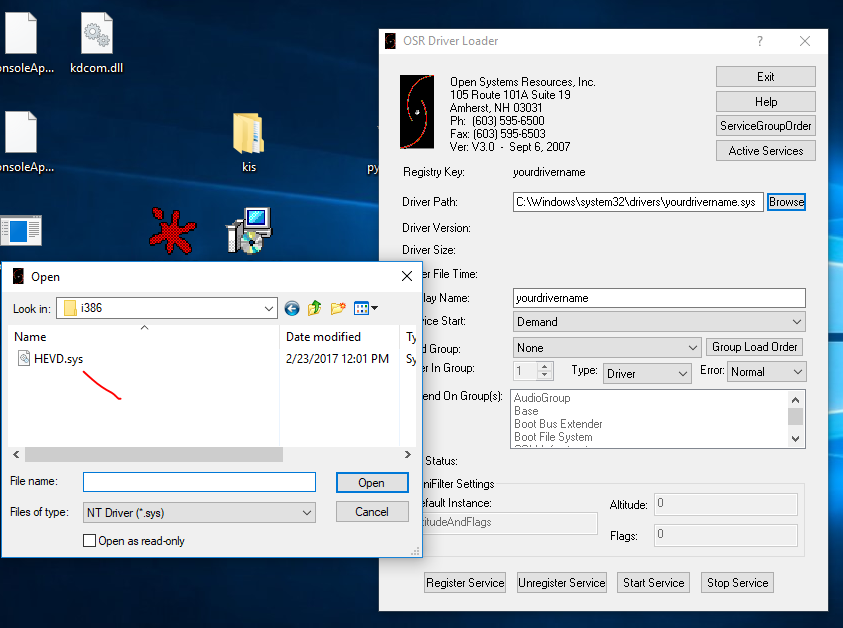Expand the Look in folder dropdown
The height and width of the screenshot is (628, 843).
coord(268,308)
